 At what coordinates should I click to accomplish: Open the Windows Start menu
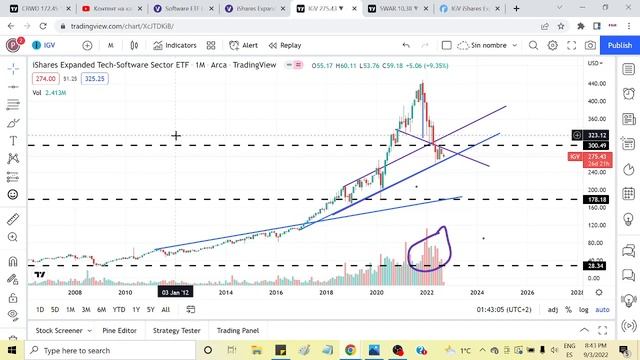coord(12,350)
